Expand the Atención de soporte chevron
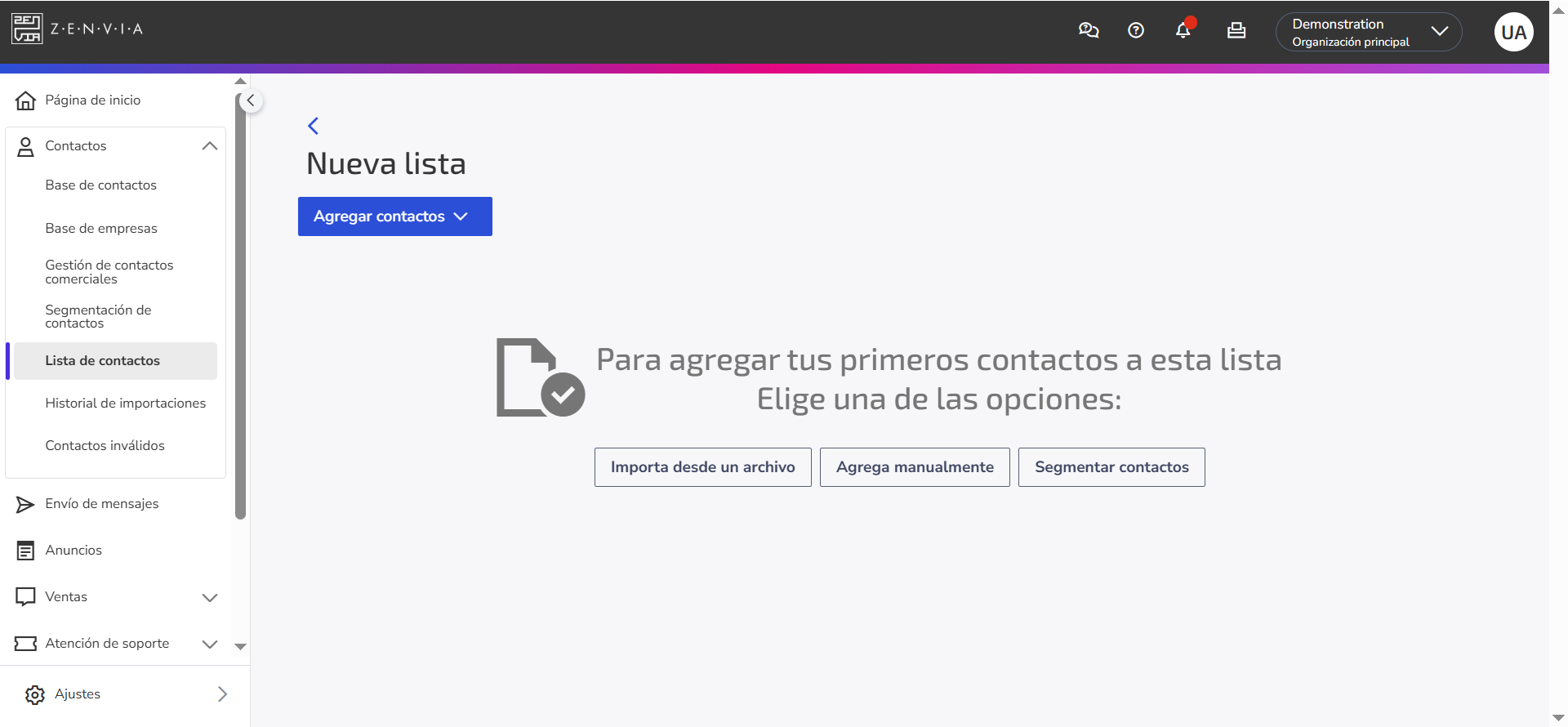The height and width of the screenshot is (727, 1568). pos(210,644)
